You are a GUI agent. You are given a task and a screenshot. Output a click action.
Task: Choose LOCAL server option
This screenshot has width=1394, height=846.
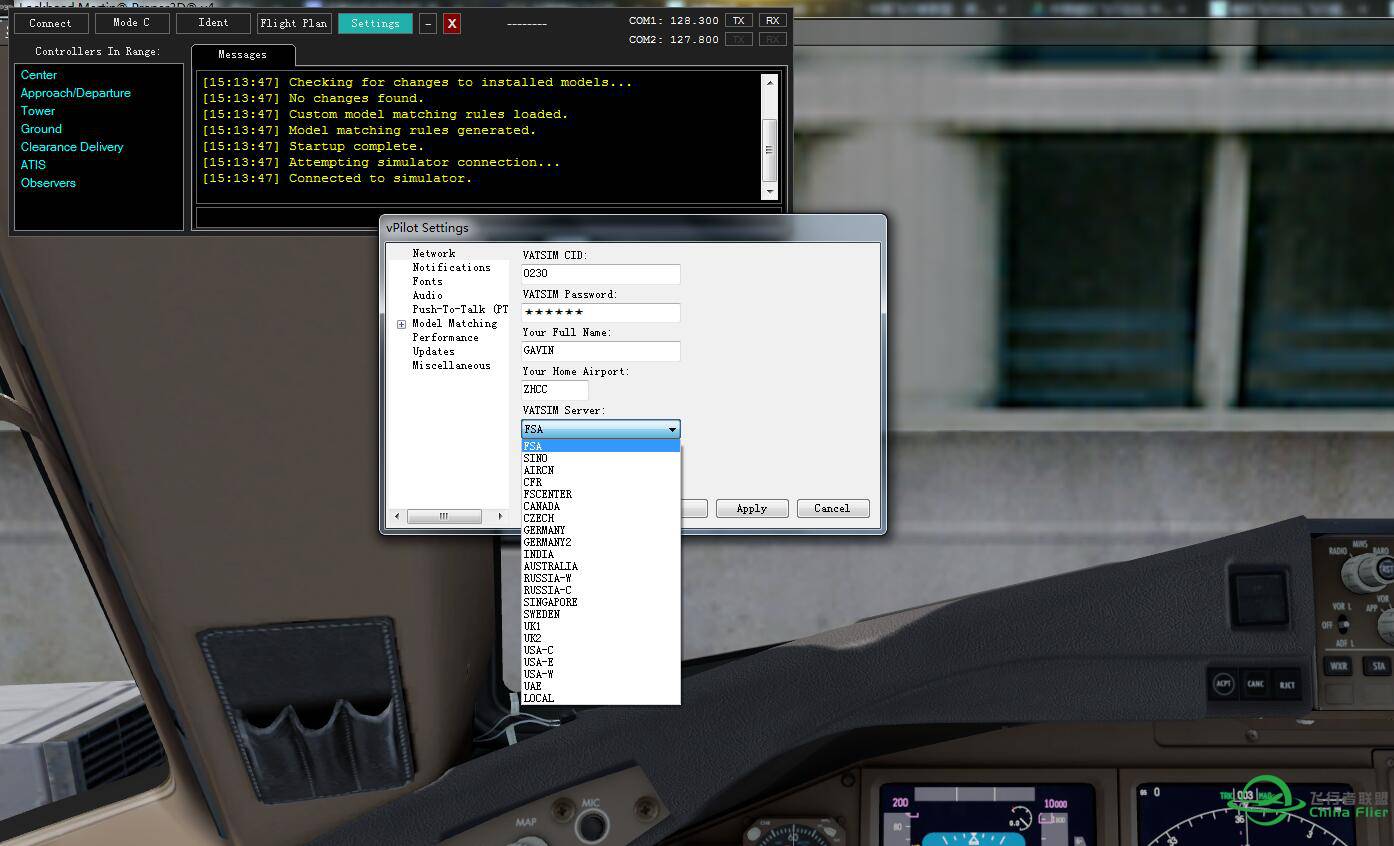click(x=600, y=698)
